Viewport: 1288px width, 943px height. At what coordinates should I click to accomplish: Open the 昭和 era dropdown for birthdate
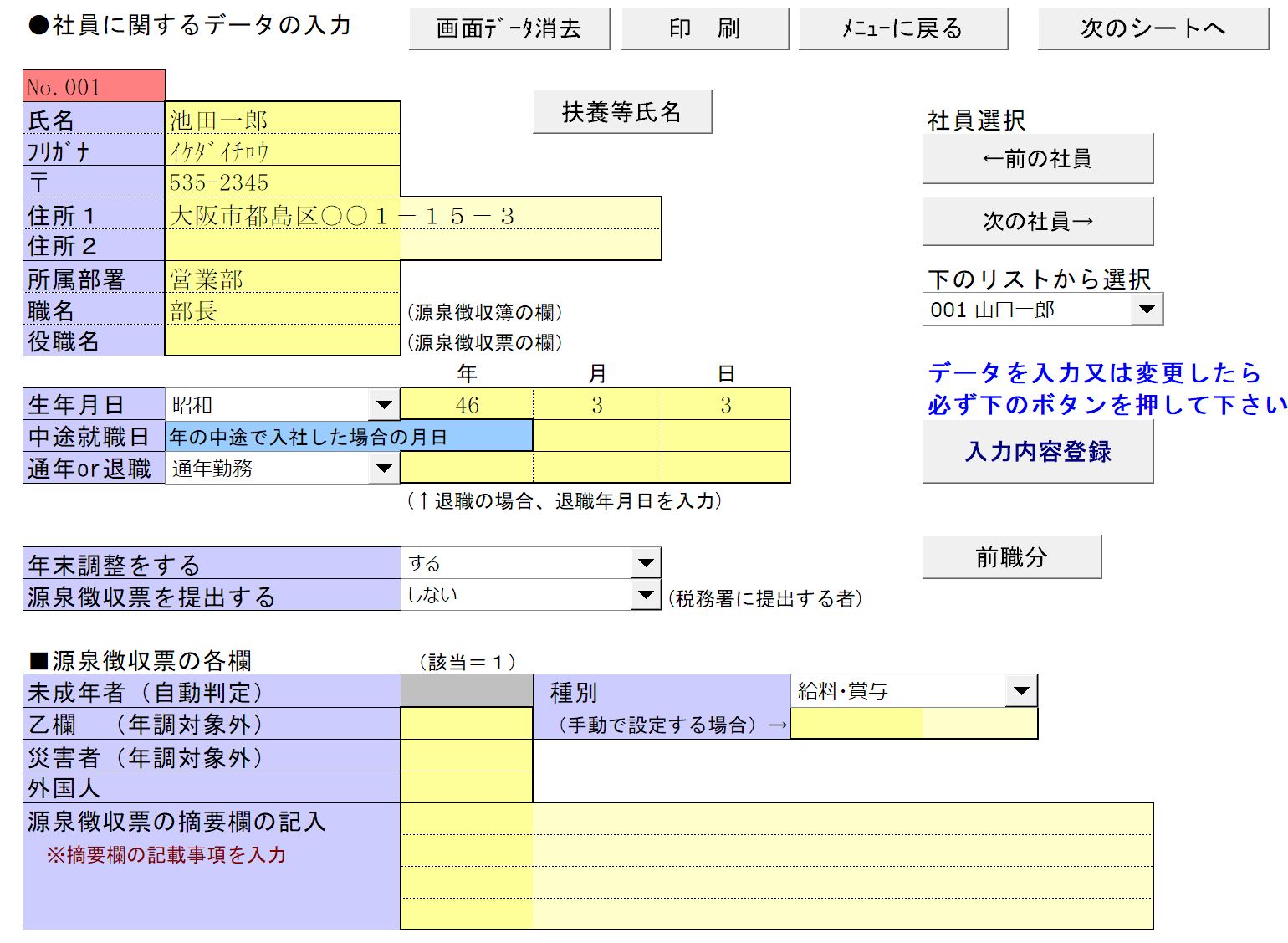click(x=384, y=405)
